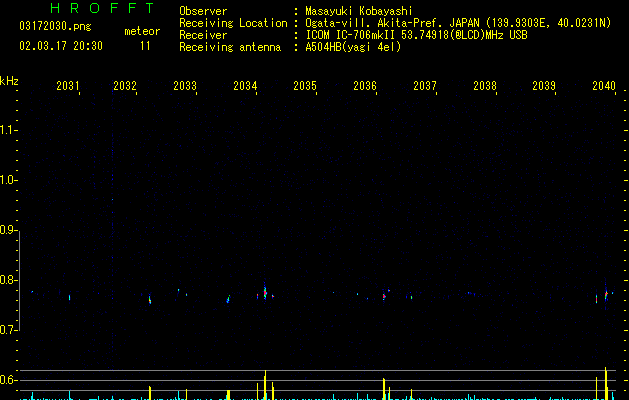Click the kHz axis unit label
The image size is (629, 400).
(9, 81)
